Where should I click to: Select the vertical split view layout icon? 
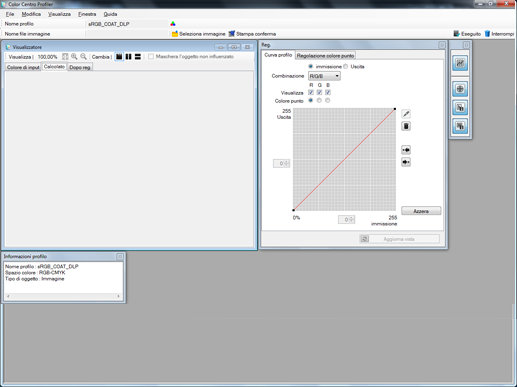pos(128,57)
